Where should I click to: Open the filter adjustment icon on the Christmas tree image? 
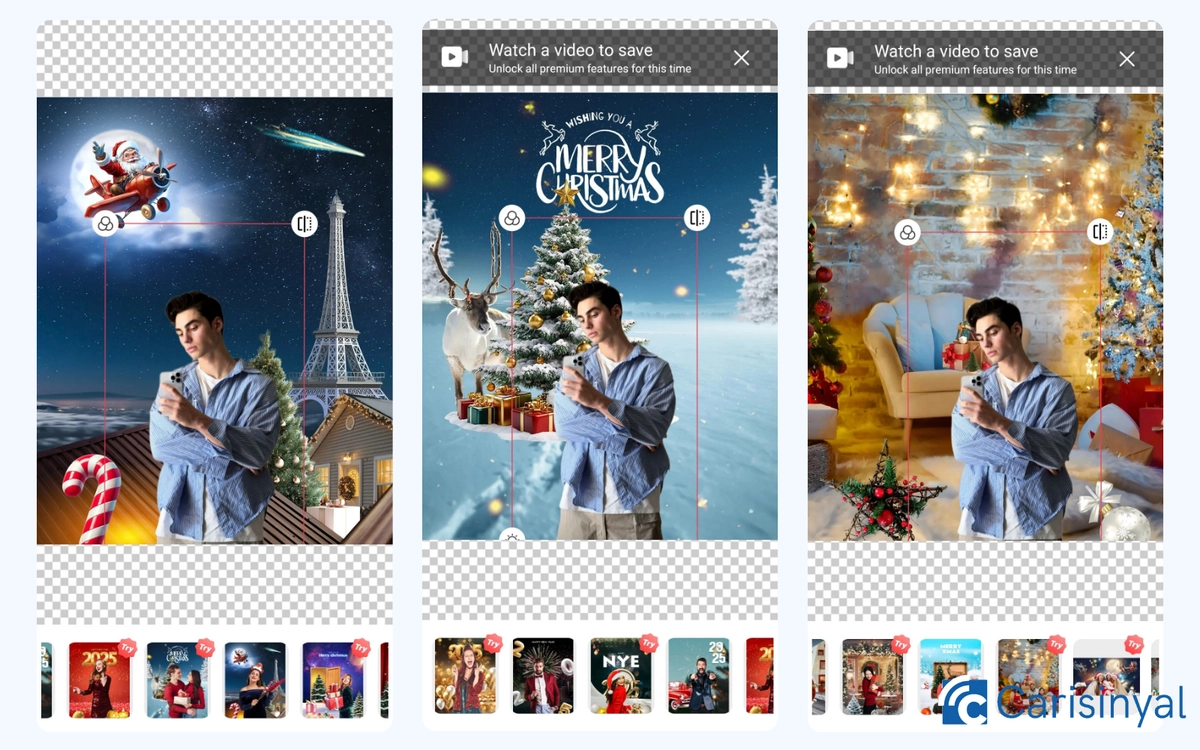513,215
